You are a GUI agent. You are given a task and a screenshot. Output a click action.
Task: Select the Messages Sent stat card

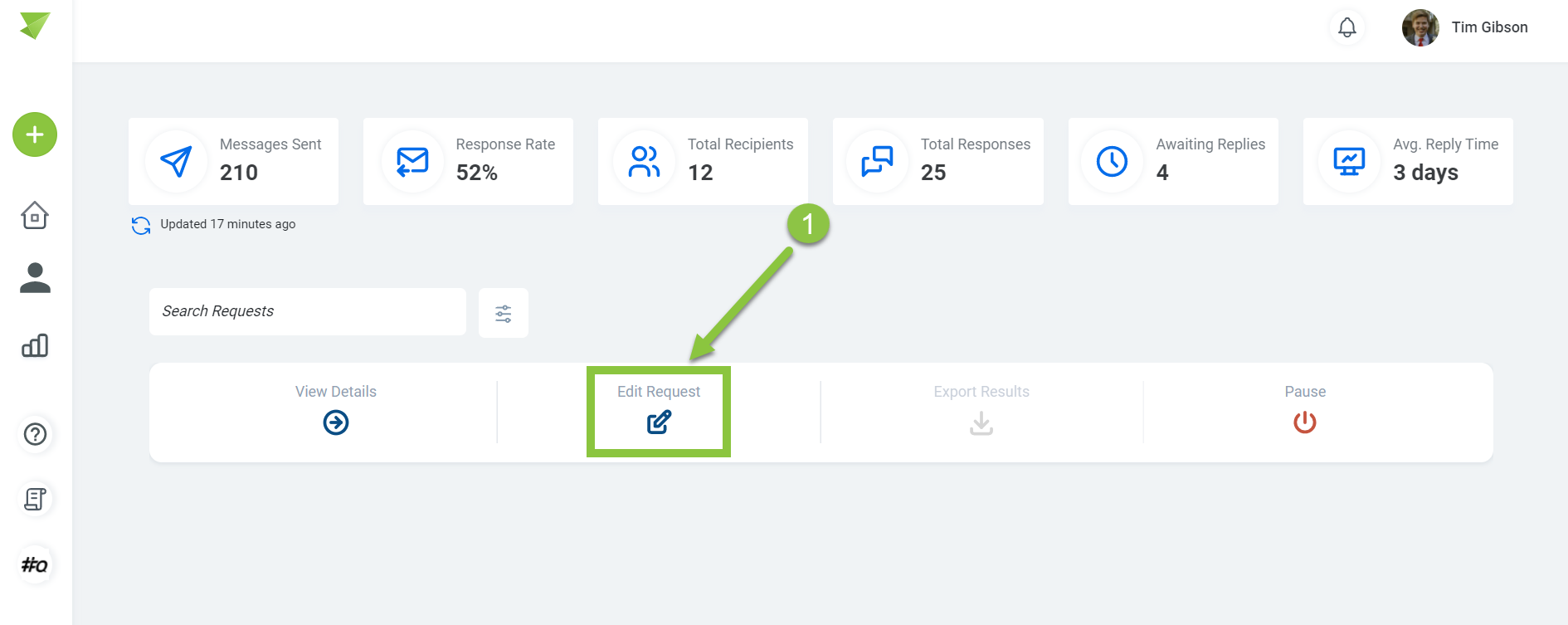tap(233, 161)
